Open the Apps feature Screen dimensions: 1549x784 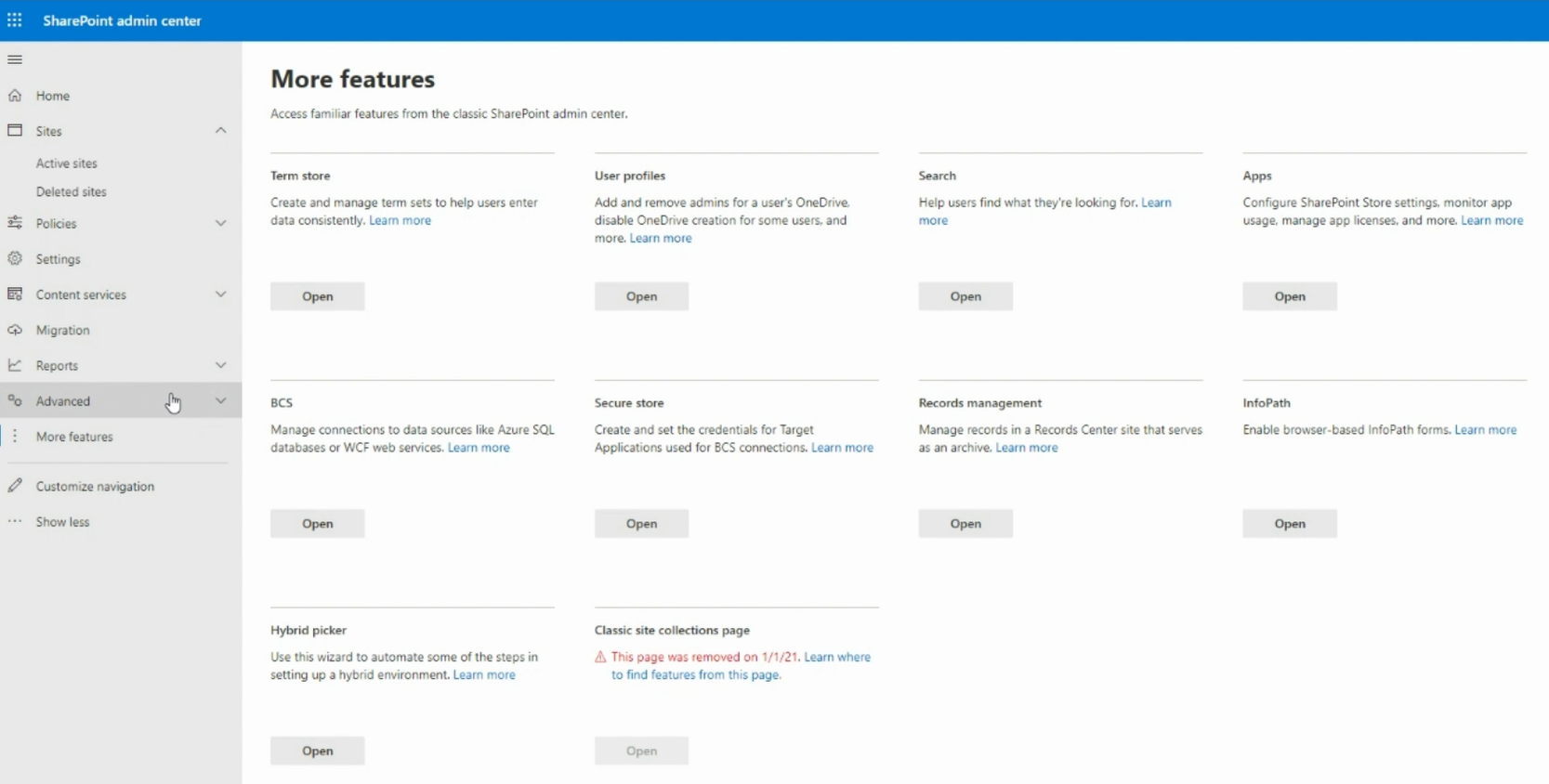coord(1290,296)
